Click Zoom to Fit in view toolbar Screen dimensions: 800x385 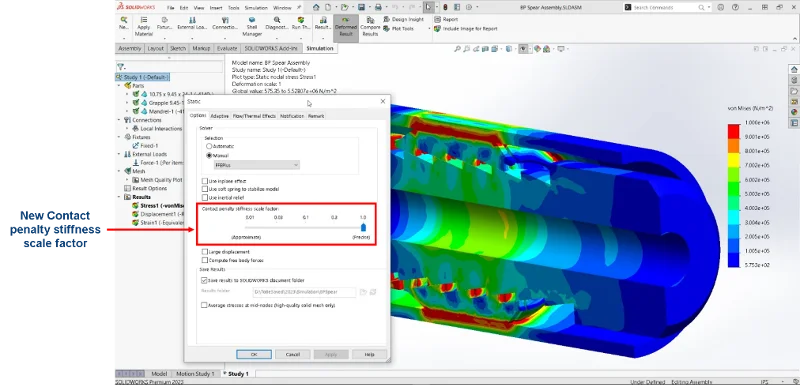point(458,49)
